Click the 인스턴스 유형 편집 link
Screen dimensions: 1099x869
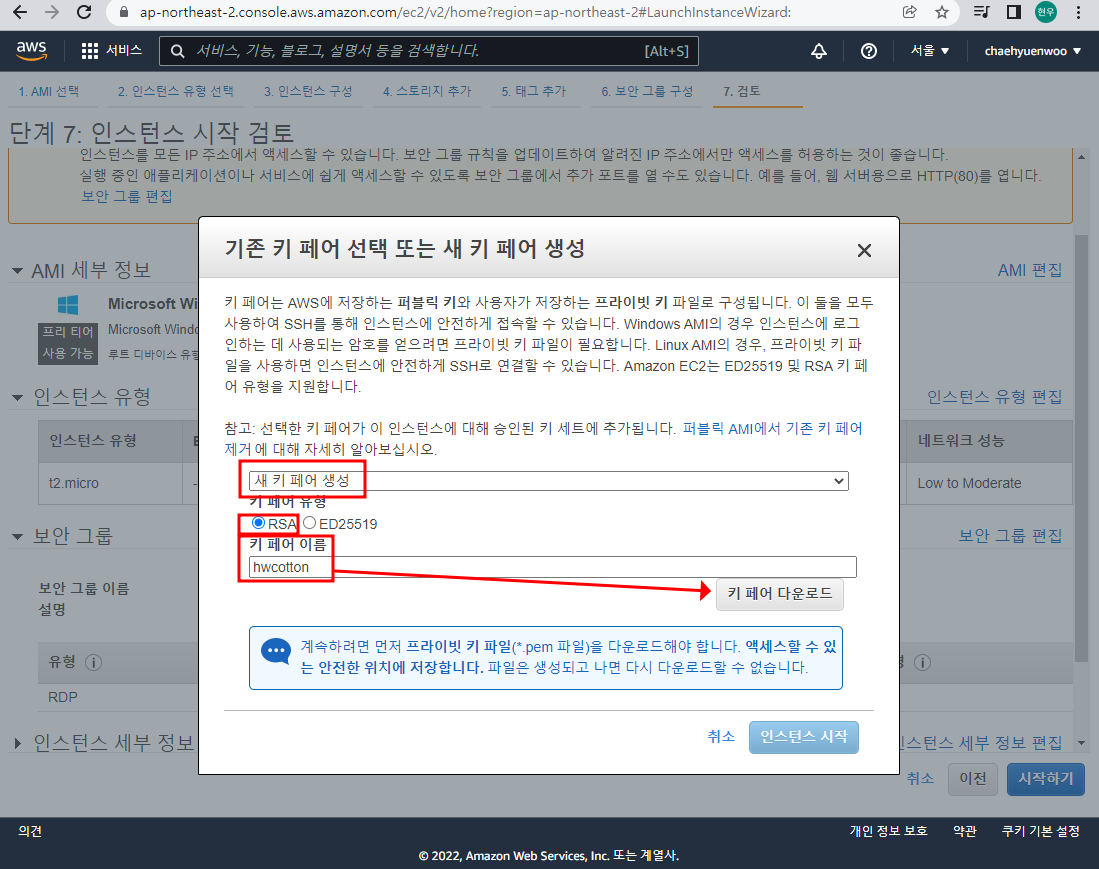coord(995,397)
